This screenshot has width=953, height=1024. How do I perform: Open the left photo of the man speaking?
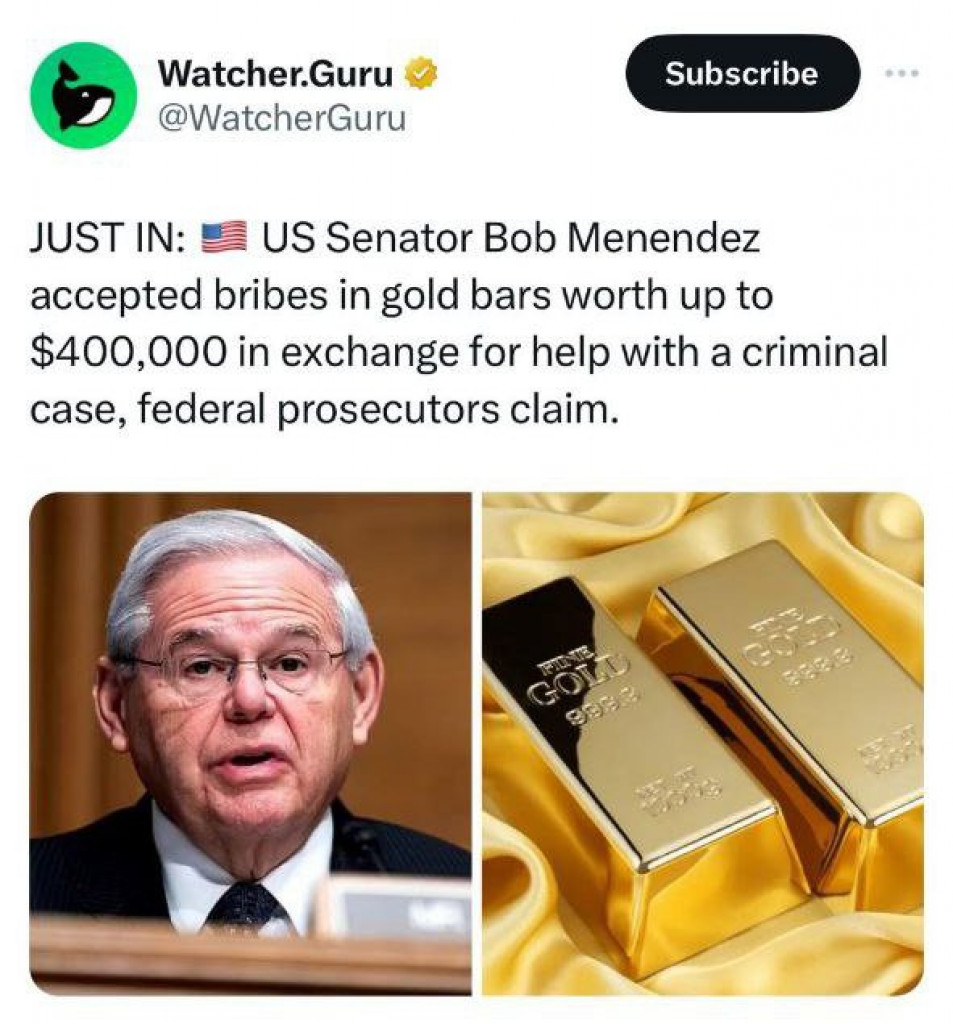pyautogui.click(x=250, y=743)
